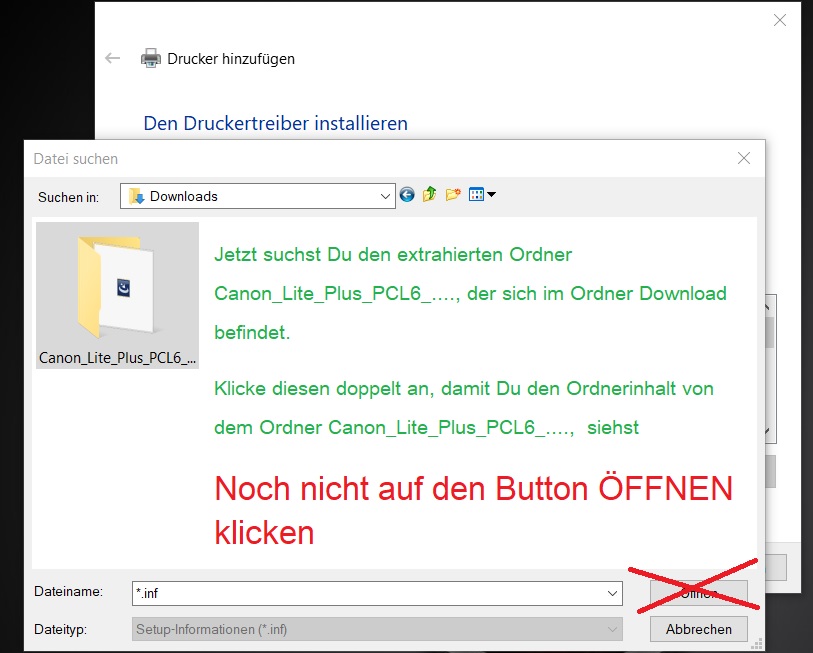Click the Suchen in: label

(x=68, y=197)
